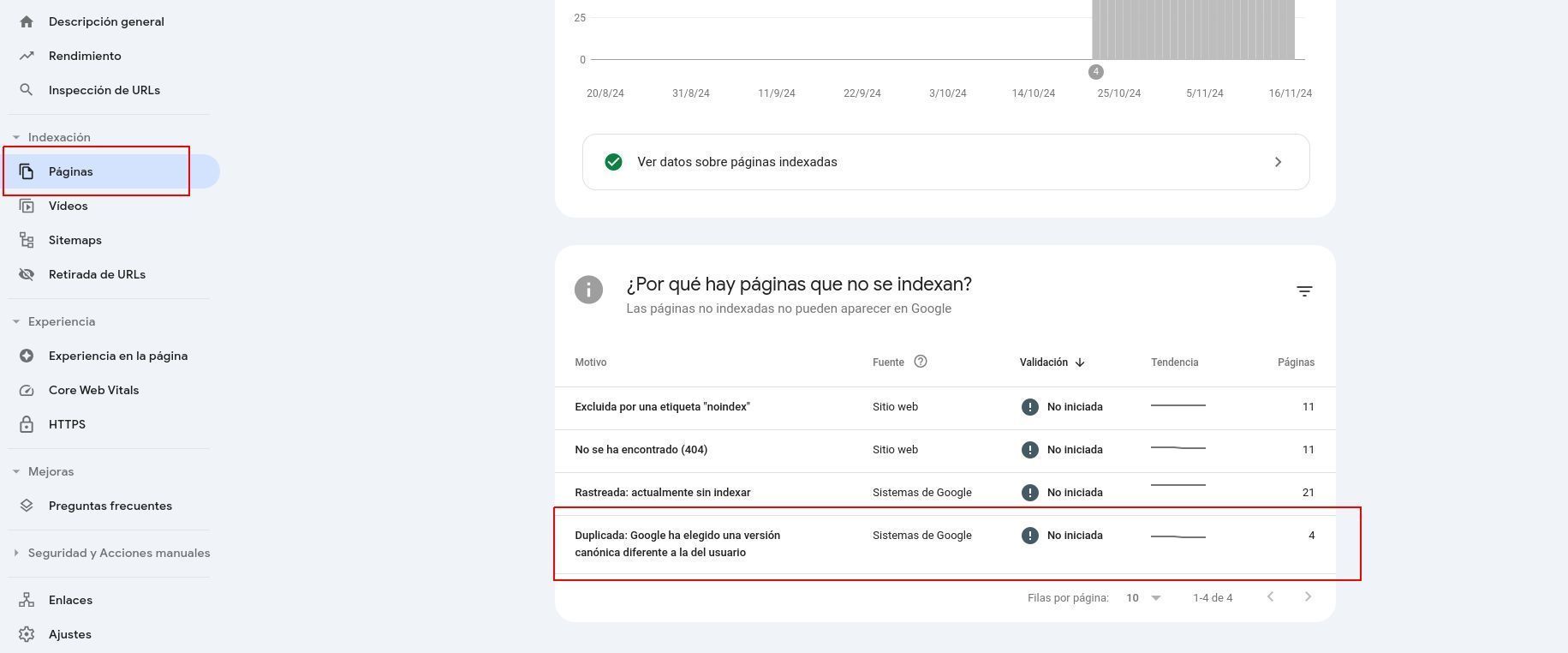The width and height of the screenshot is (1568, 653).
Task: Click the Sitemaps icon in the sidebar
Action: point(27,240)
